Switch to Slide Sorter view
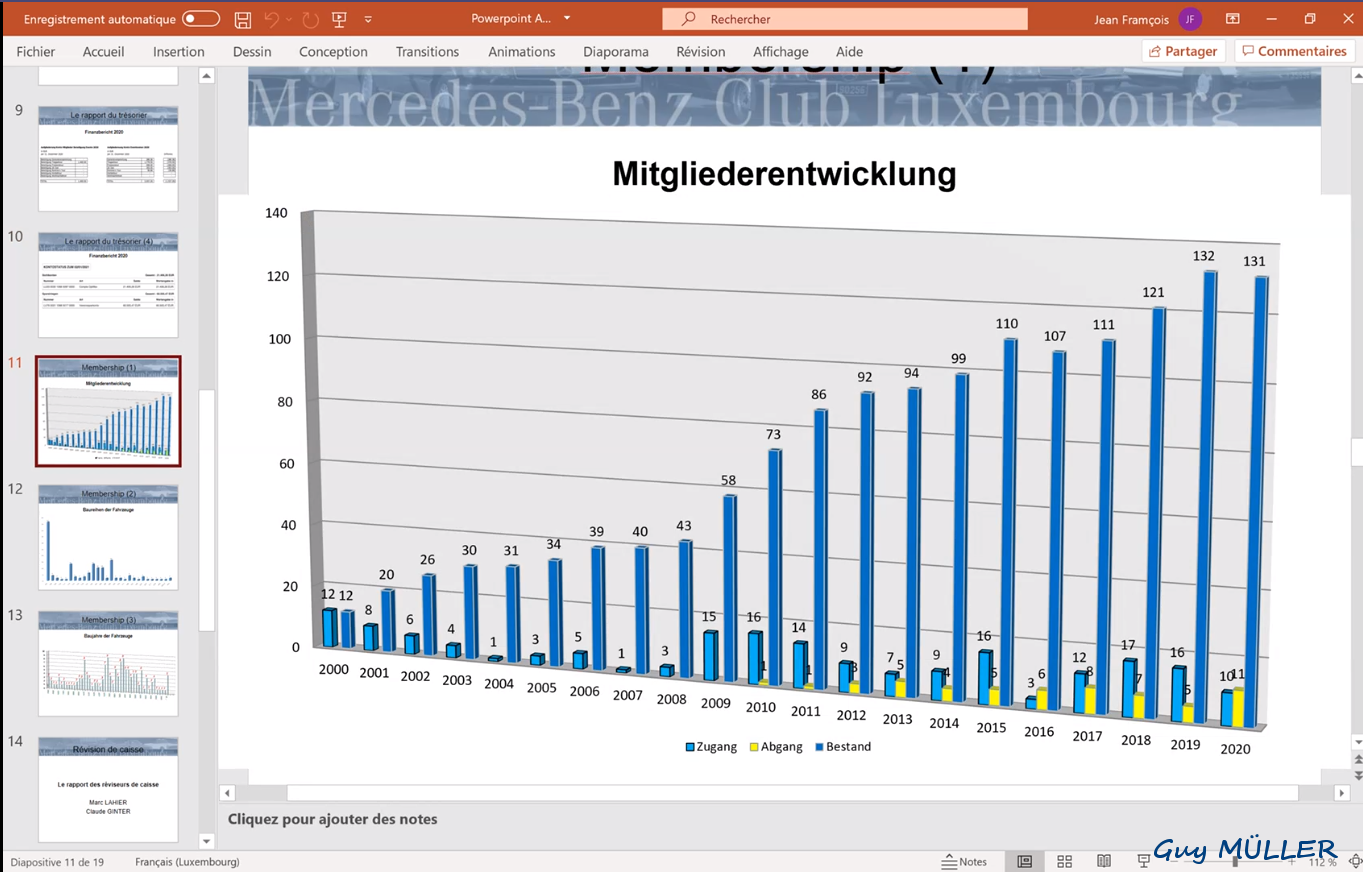 click(x=1065, y=861)
